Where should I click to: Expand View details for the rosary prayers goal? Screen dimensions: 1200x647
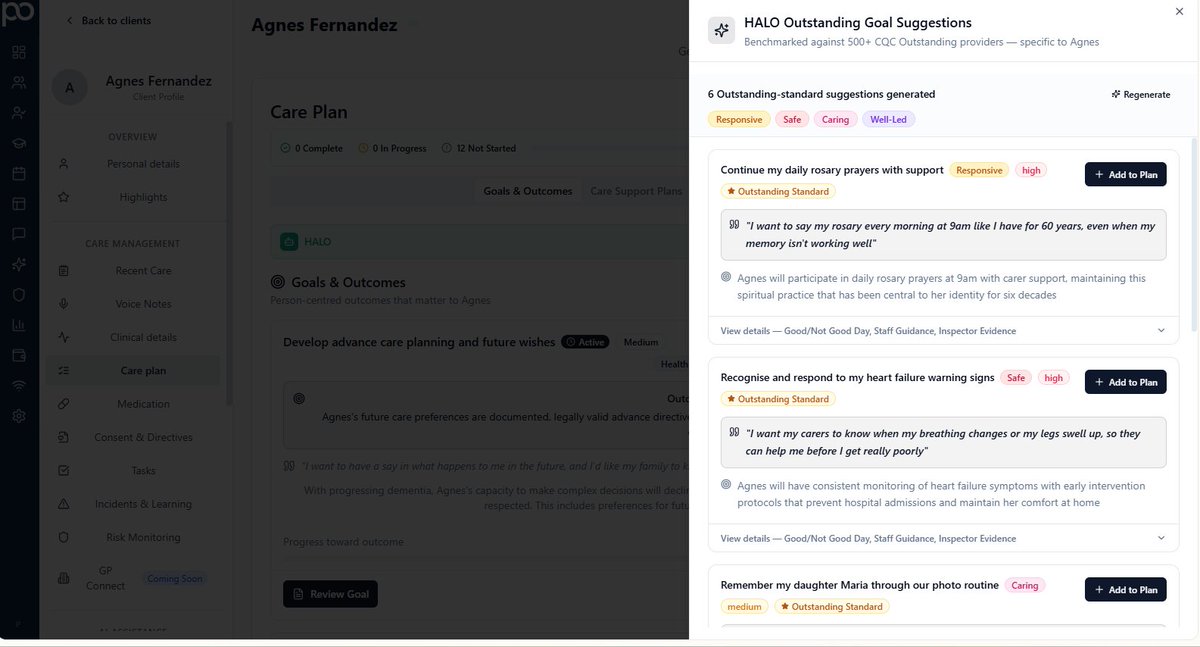(x=943, y=330)
